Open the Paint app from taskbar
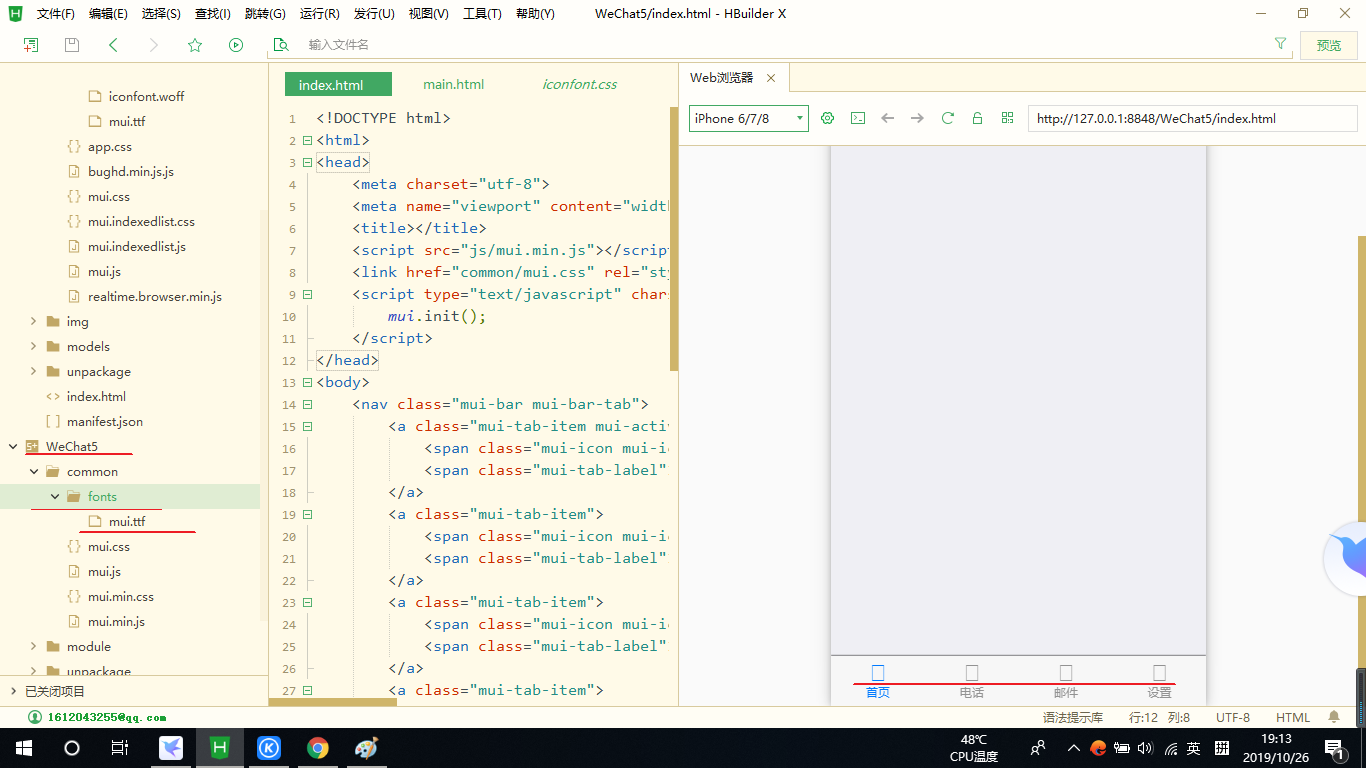Viewport: 1366px width, 768px height. [367, 748]
